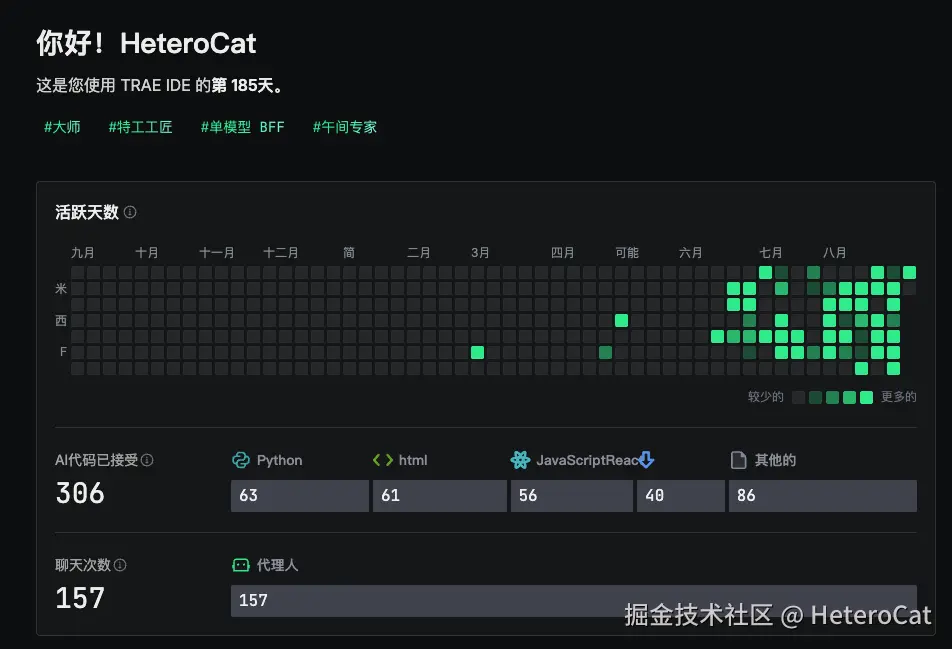The image size is (952, 649).
Task: Click the total count 306
Action: point(80,493)
